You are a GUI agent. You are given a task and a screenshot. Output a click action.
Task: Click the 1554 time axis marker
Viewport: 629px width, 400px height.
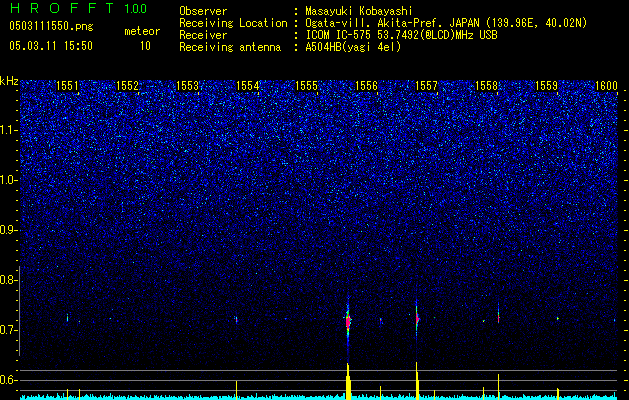coord(248,85)
